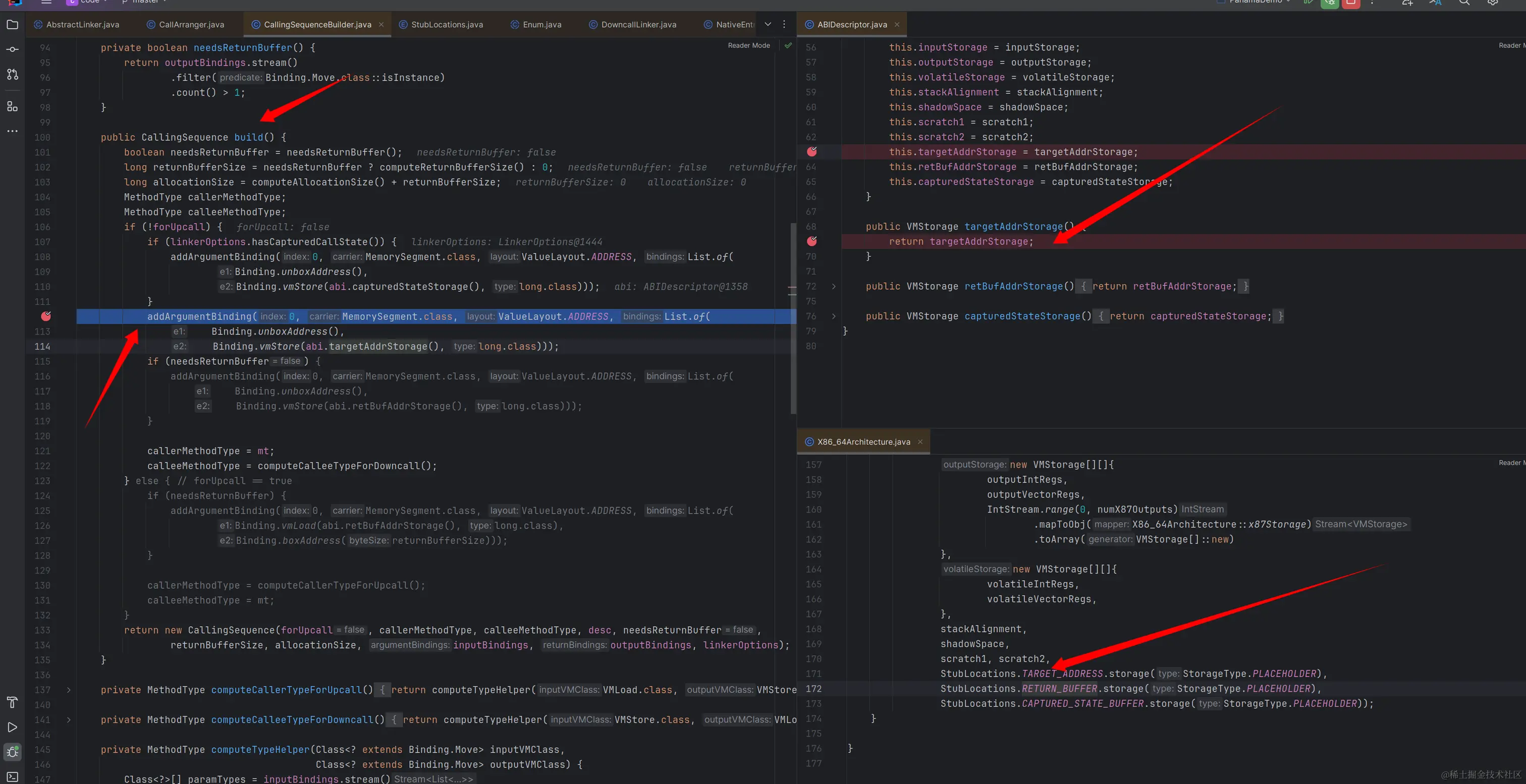1526x784 pixels.
Task: Close the CallingSequenceBuilder.java tab
Action: [x=381, y=25]
